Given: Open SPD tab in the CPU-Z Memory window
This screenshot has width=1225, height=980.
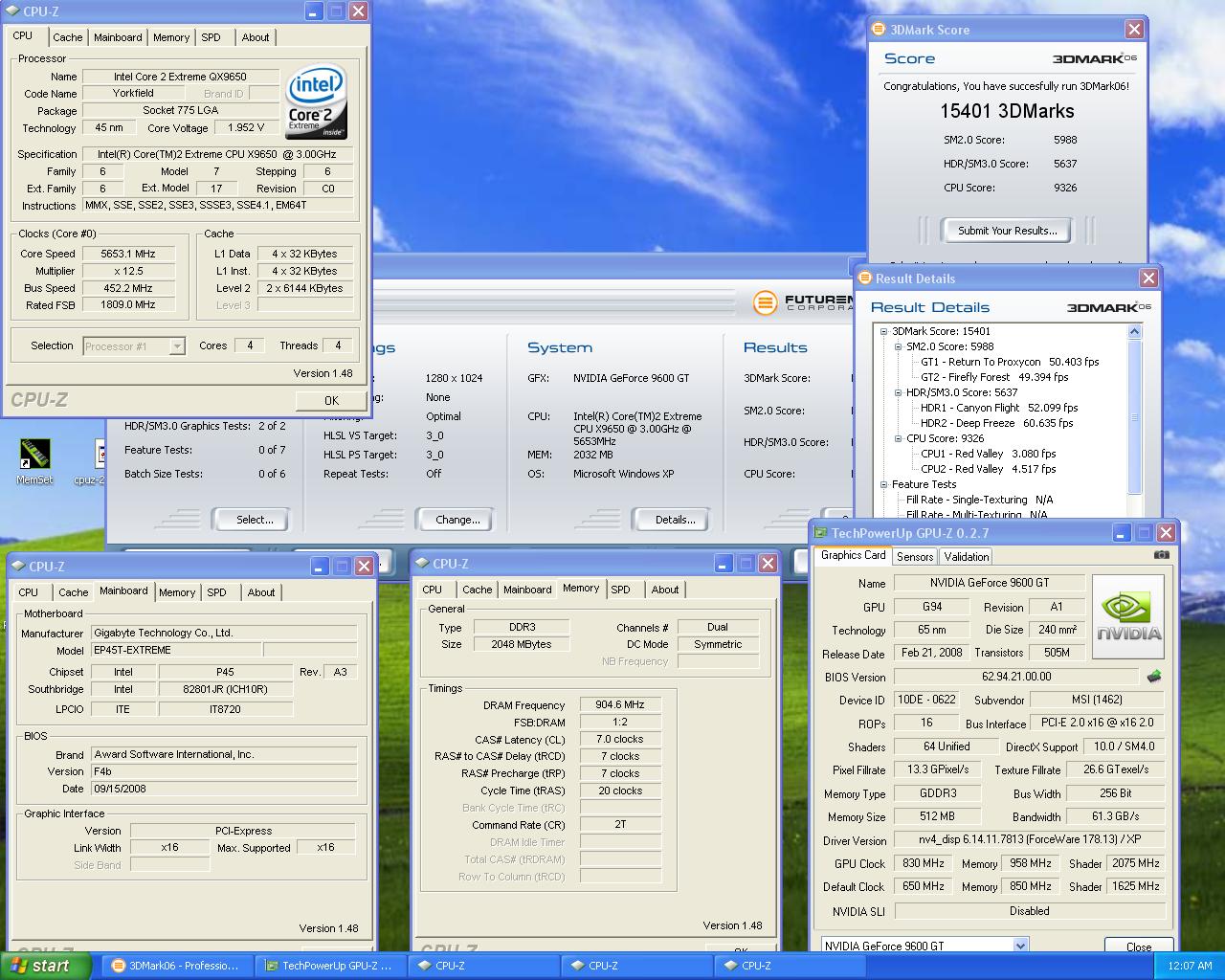Looking at the screenshot, I should [621, 590].
